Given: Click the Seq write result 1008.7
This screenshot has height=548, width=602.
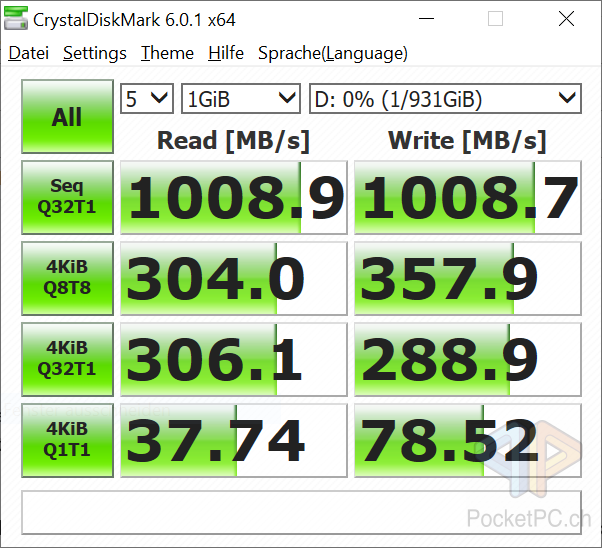Looking at the screenshot, I should pos(467,198).
